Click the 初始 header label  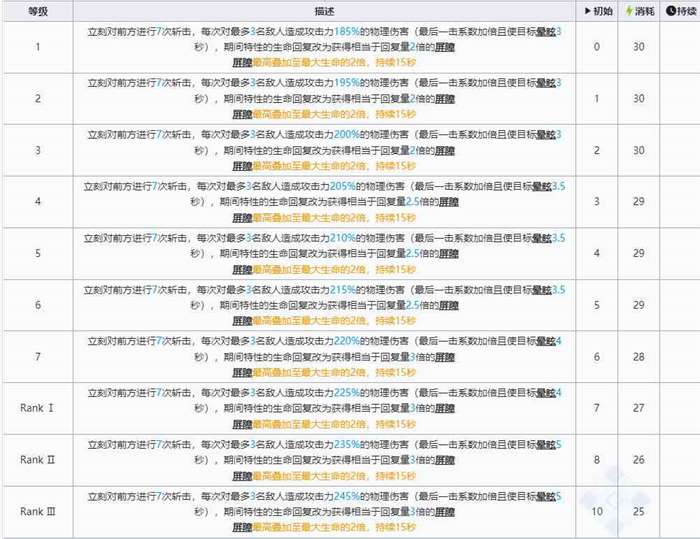pyautogui.click(x=603, y=11)
